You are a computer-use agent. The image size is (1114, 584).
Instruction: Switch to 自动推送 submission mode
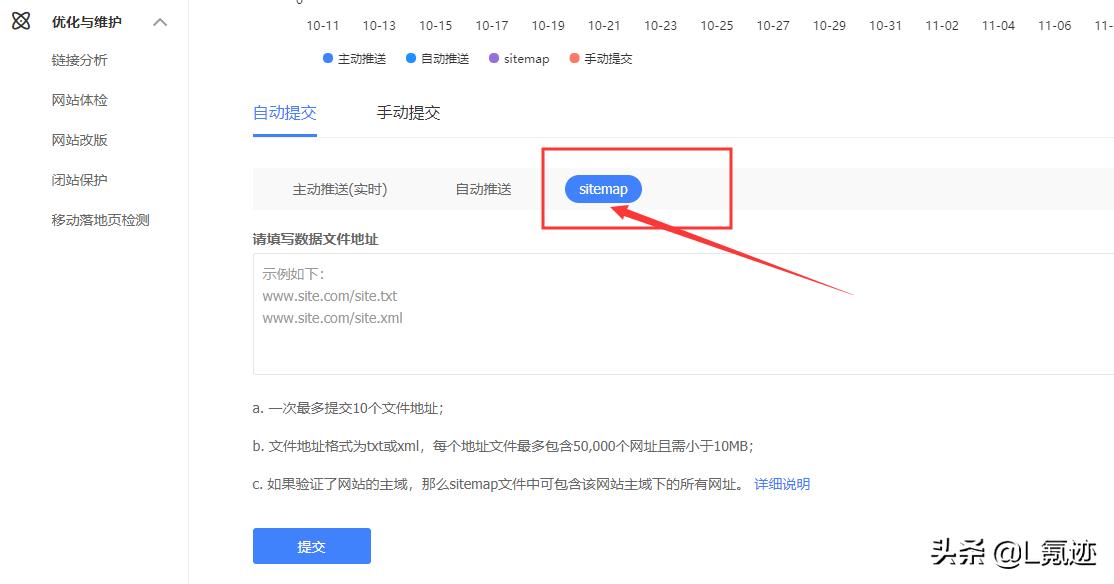click(483, 188)
